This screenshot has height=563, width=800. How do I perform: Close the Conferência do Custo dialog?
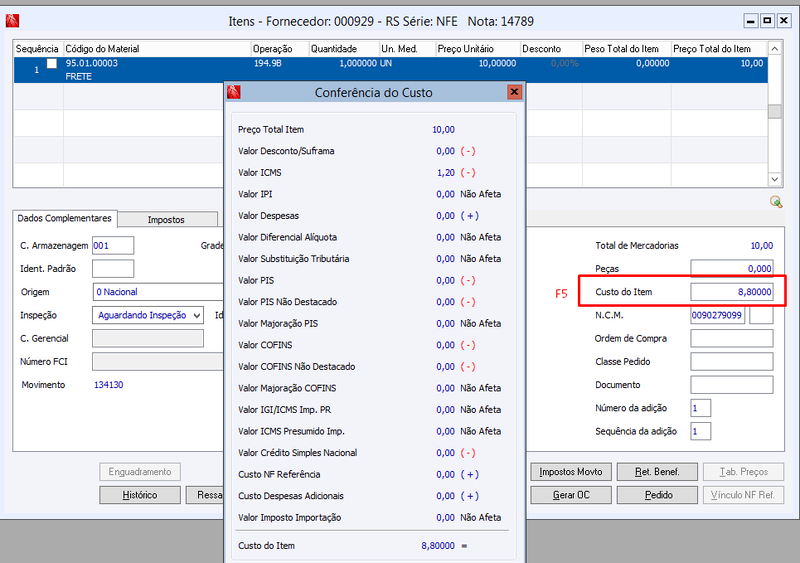coord(514,92)
